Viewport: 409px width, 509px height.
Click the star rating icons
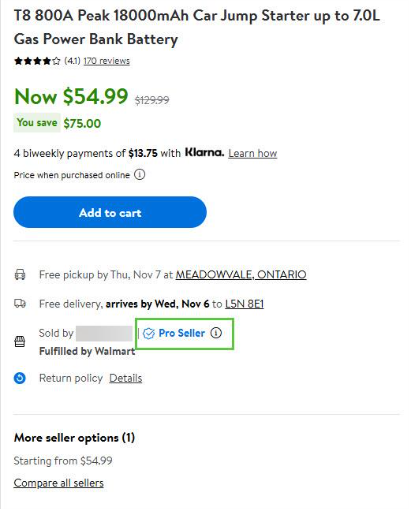(x=37, y=61)
